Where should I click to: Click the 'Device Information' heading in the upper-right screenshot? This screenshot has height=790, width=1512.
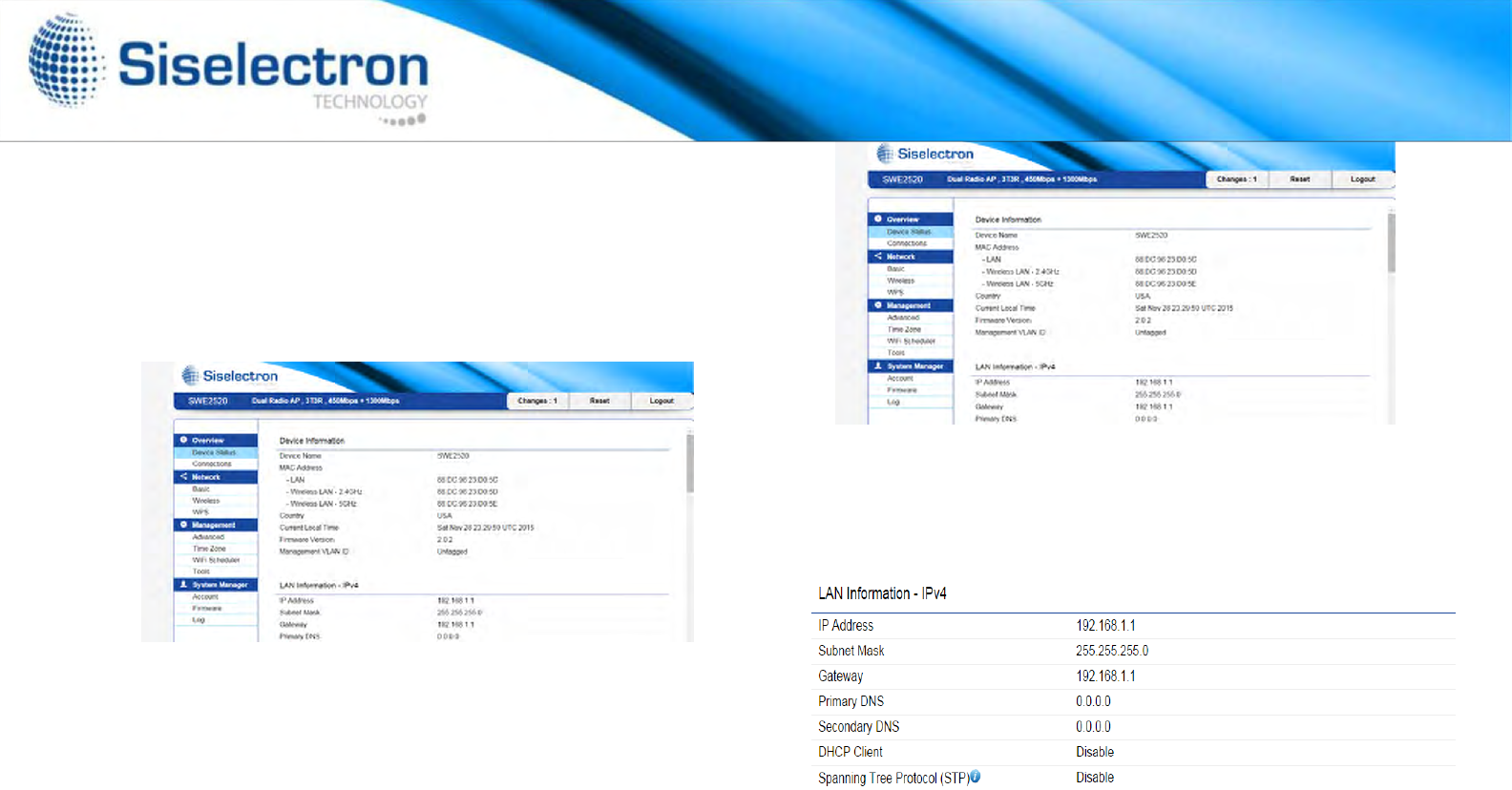[x=1008, y=219]
